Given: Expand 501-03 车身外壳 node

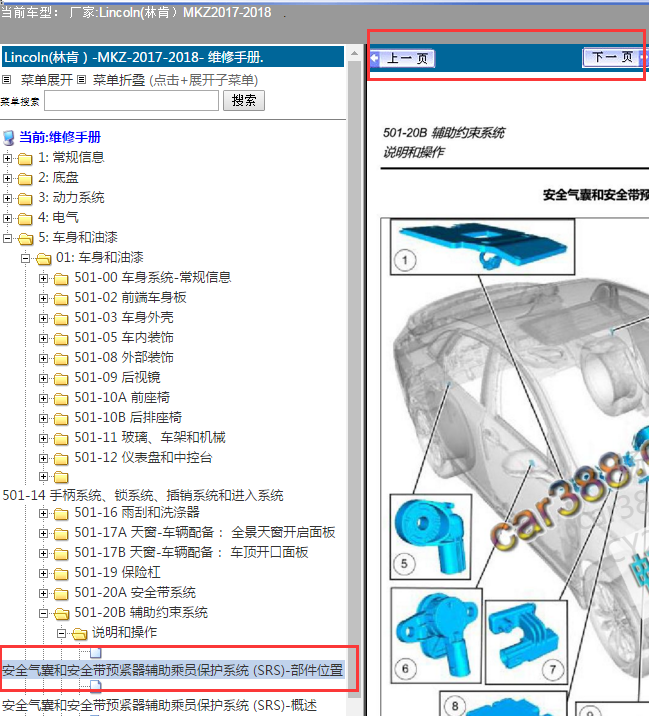Looking at the screenshot, I should pos(43,318).
